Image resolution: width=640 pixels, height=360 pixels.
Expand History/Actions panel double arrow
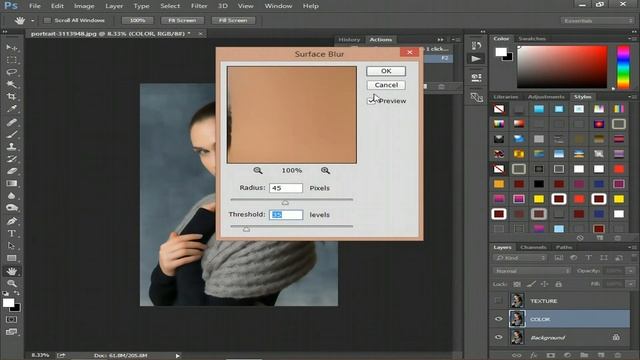pos(440,40)
